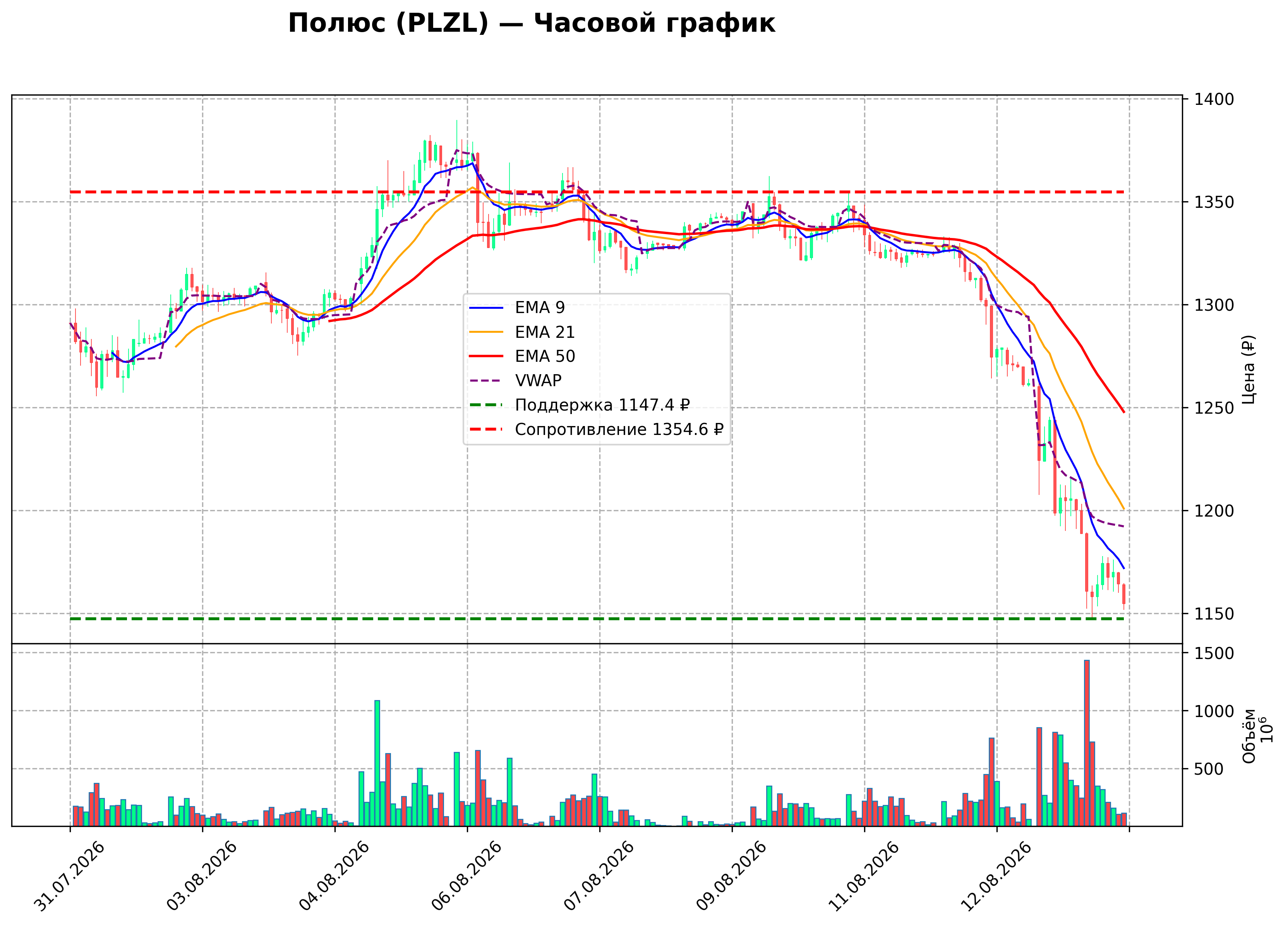This screenshot has width=1288, height=926.
Task: Click the date label "31.07.2026"
Action: coord(70,876)
